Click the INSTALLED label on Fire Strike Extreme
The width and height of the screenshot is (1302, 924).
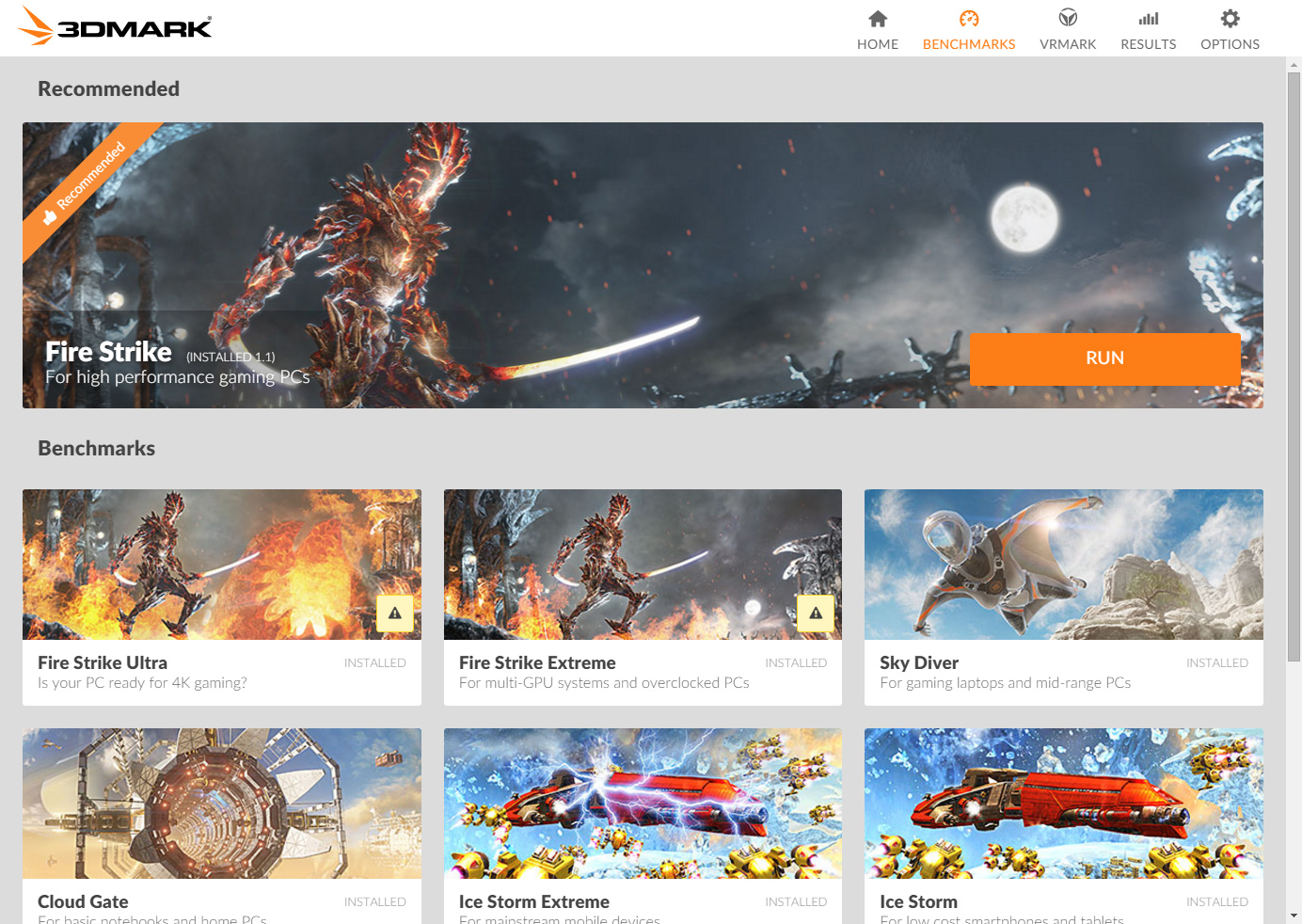796,663
